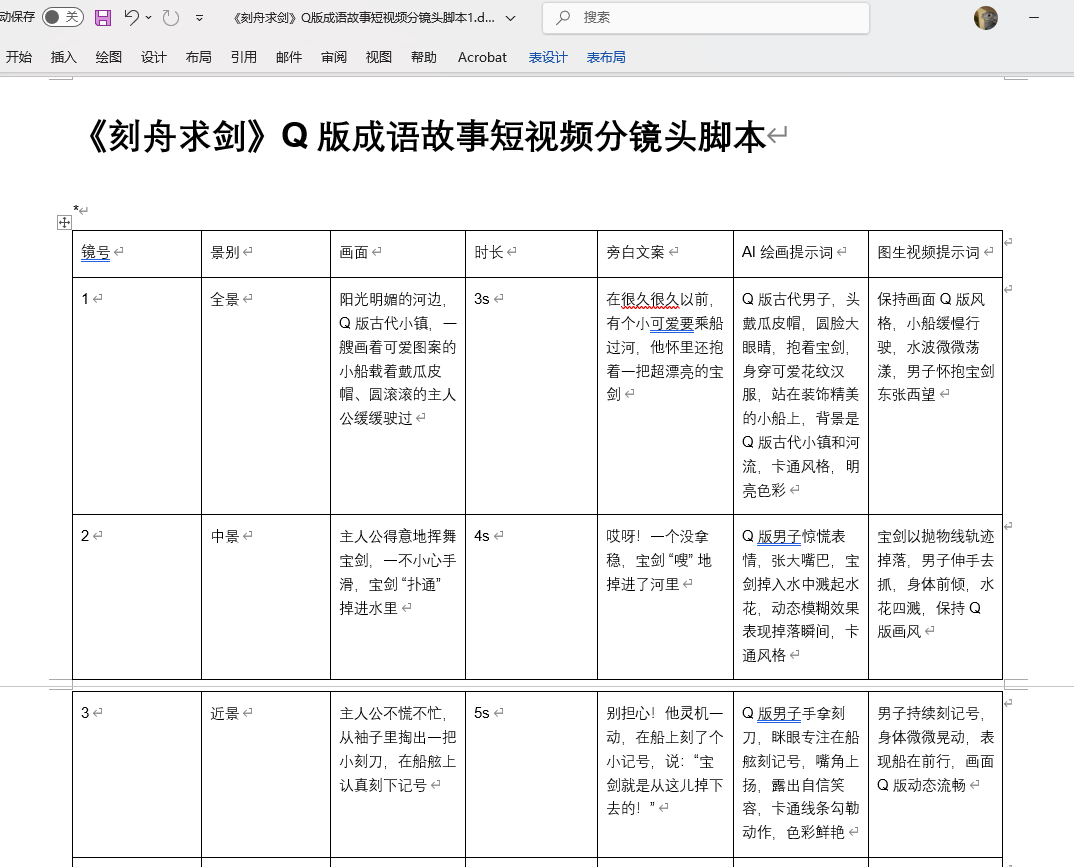The width and height of the screenshot is (1074, 867).
Task: Open the 视图 ribbon tab
Action: pyautogui.click(x=379, y=58)
